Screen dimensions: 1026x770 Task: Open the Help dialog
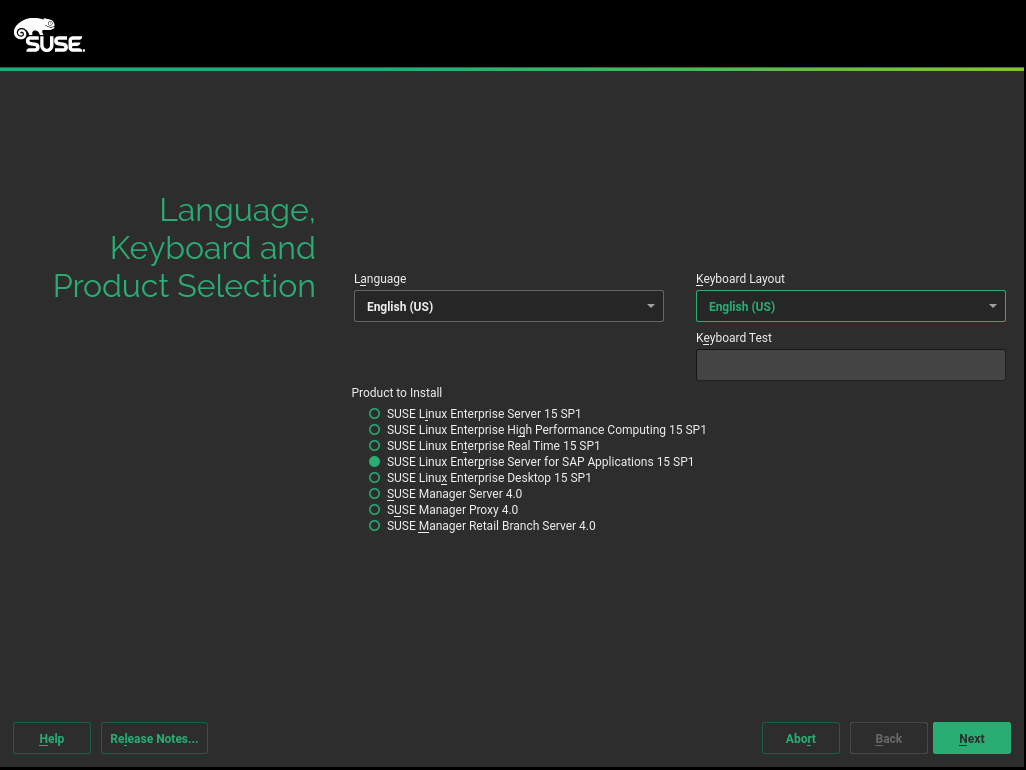[x=52, y=739]
